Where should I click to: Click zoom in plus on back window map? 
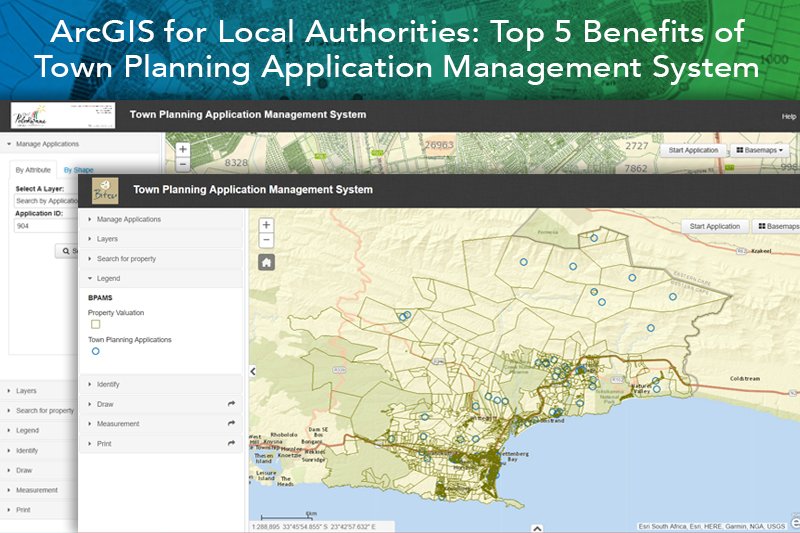183,149
